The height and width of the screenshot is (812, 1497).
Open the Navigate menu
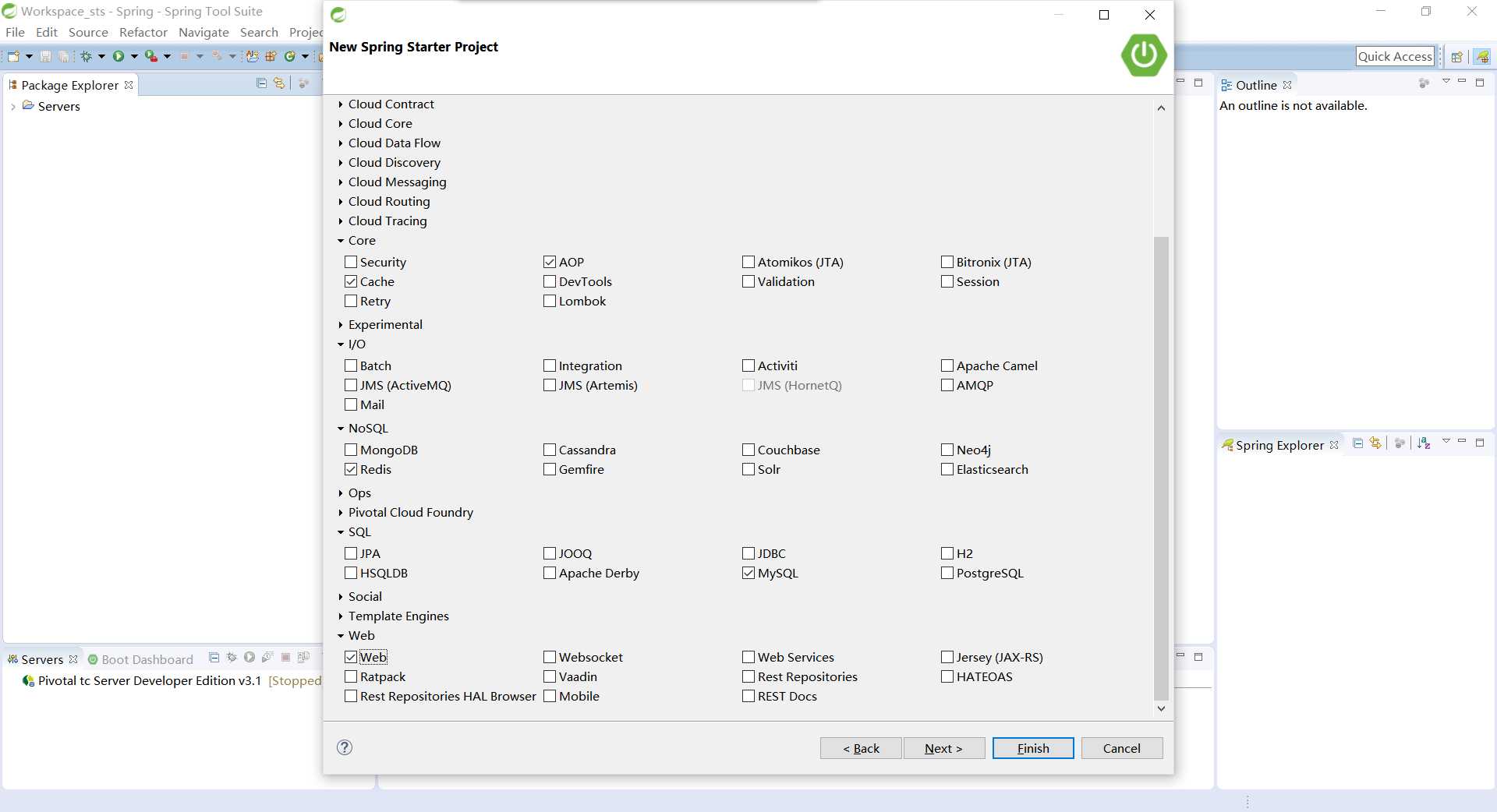tap(203, 32)
